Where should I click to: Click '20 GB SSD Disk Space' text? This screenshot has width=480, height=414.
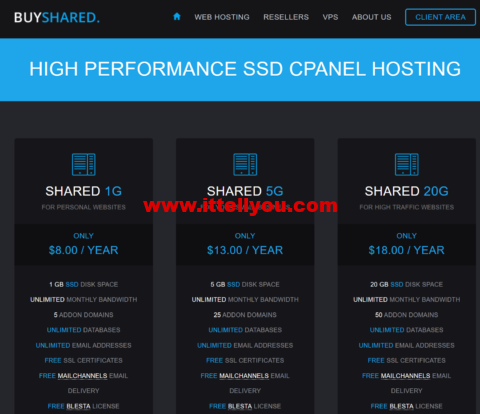(x=407, y=284)
